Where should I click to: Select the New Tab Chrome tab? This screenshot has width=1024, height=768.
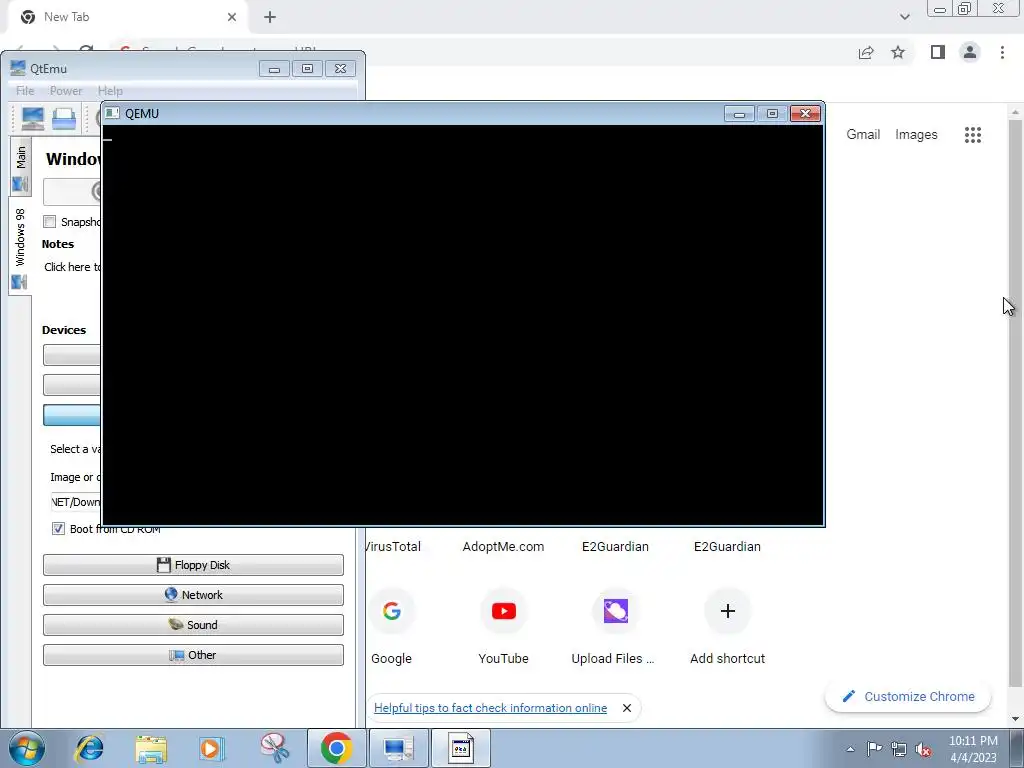127,17
